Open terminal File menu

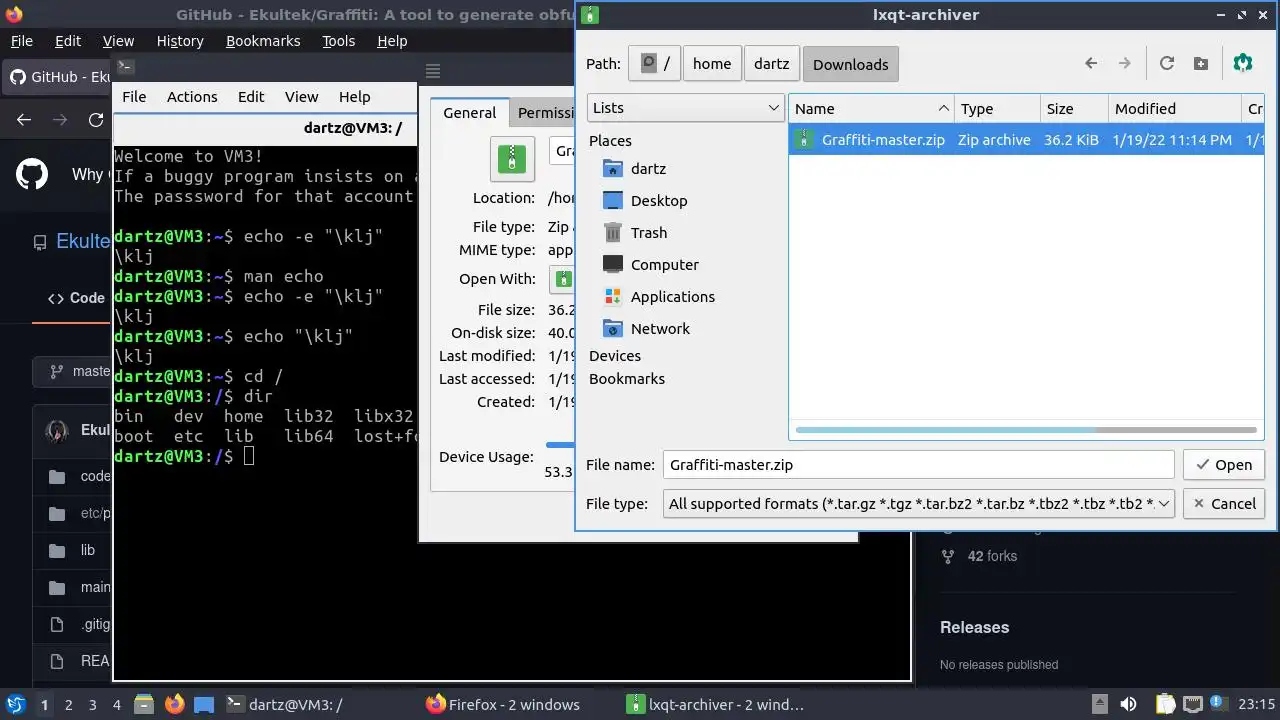[134, 97]
